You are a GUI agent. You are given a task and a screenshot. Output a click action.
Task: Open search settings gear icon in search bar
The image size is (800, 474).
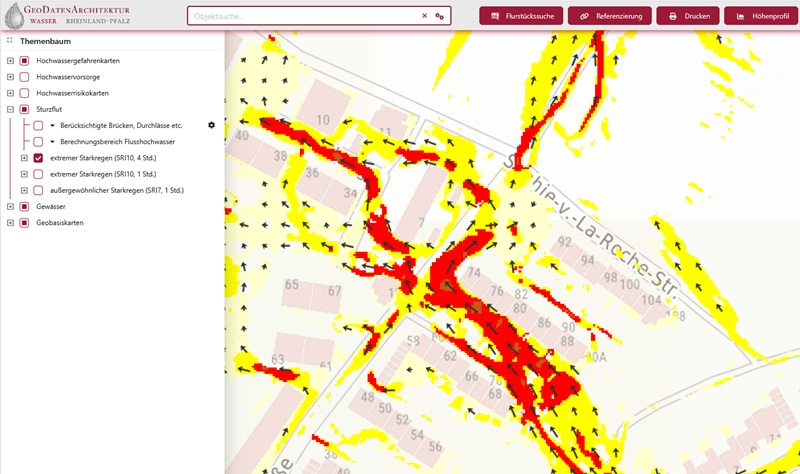point(439,16)
